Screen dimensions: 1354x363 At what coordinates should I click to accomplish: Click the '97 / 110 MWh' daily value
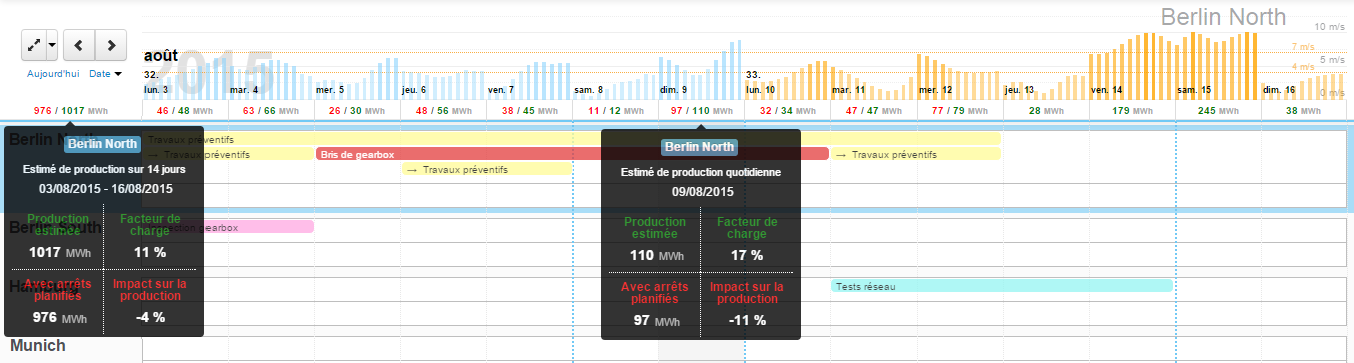point(702,111)
